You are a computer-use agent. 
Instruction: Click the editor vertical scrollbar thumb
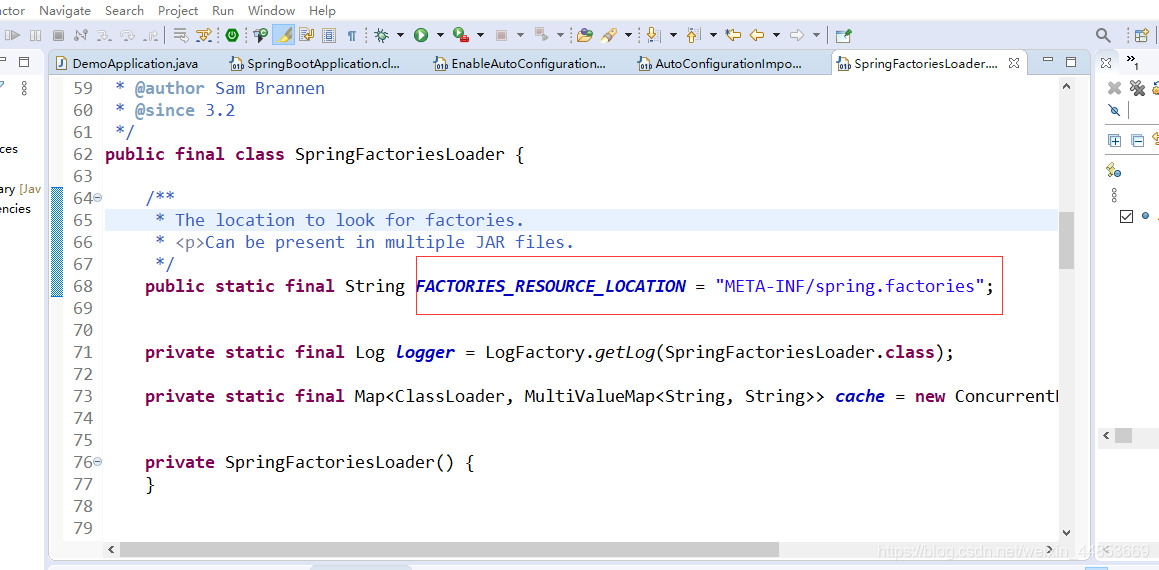(x=1066, y=240)
